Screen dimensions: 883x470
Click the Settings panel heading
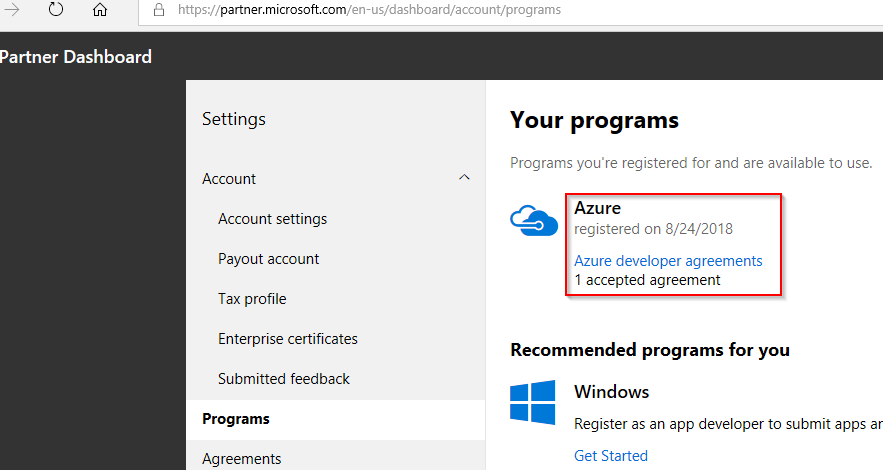234,119
